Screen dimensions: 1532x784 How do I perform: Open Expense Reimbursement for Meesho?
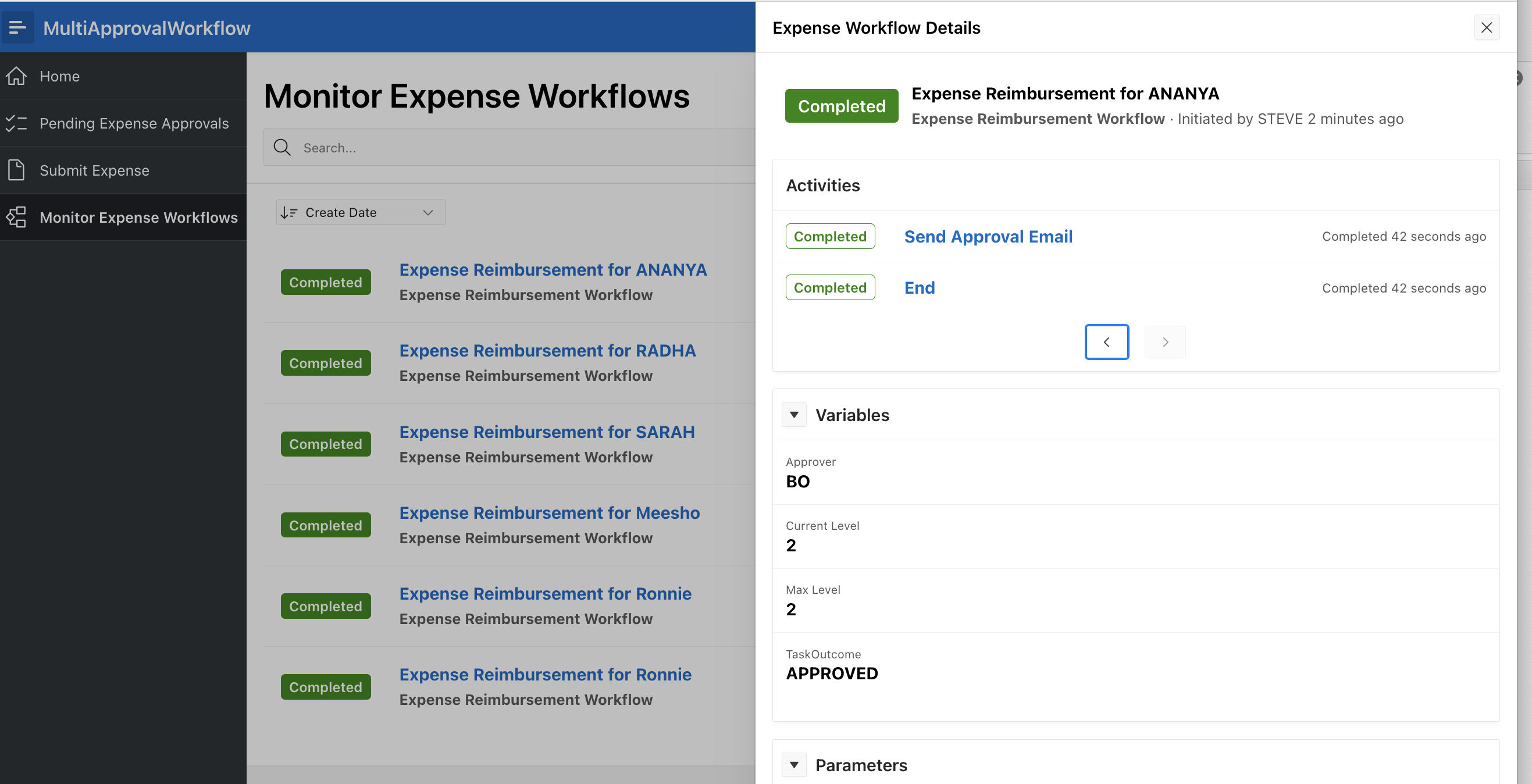tap(549, 512)
